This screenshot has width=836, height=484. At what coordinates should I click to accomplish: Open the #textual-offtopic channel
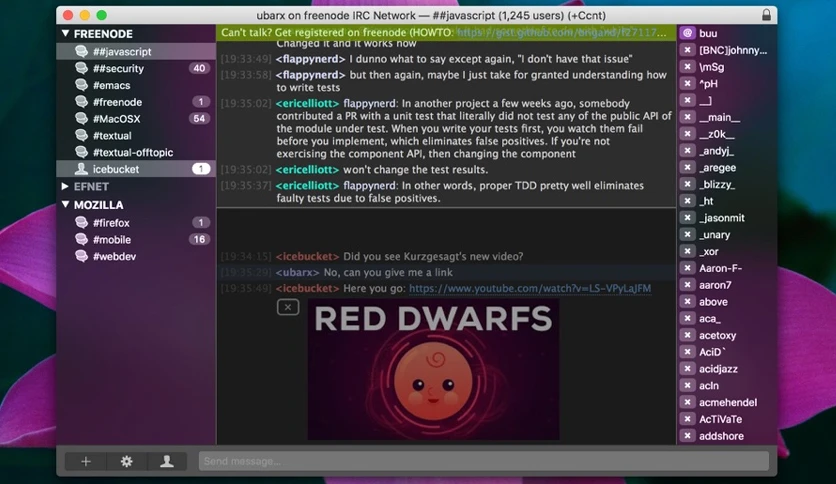[136, 152]
